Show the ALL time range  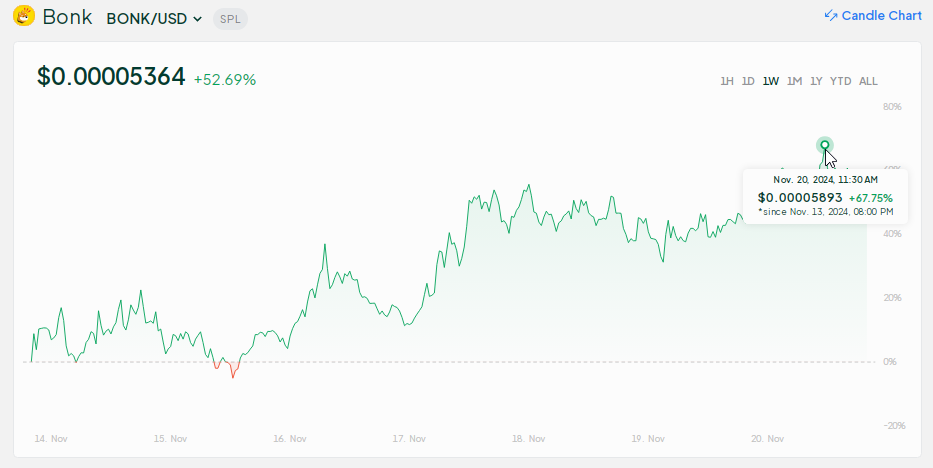point(868,81)
